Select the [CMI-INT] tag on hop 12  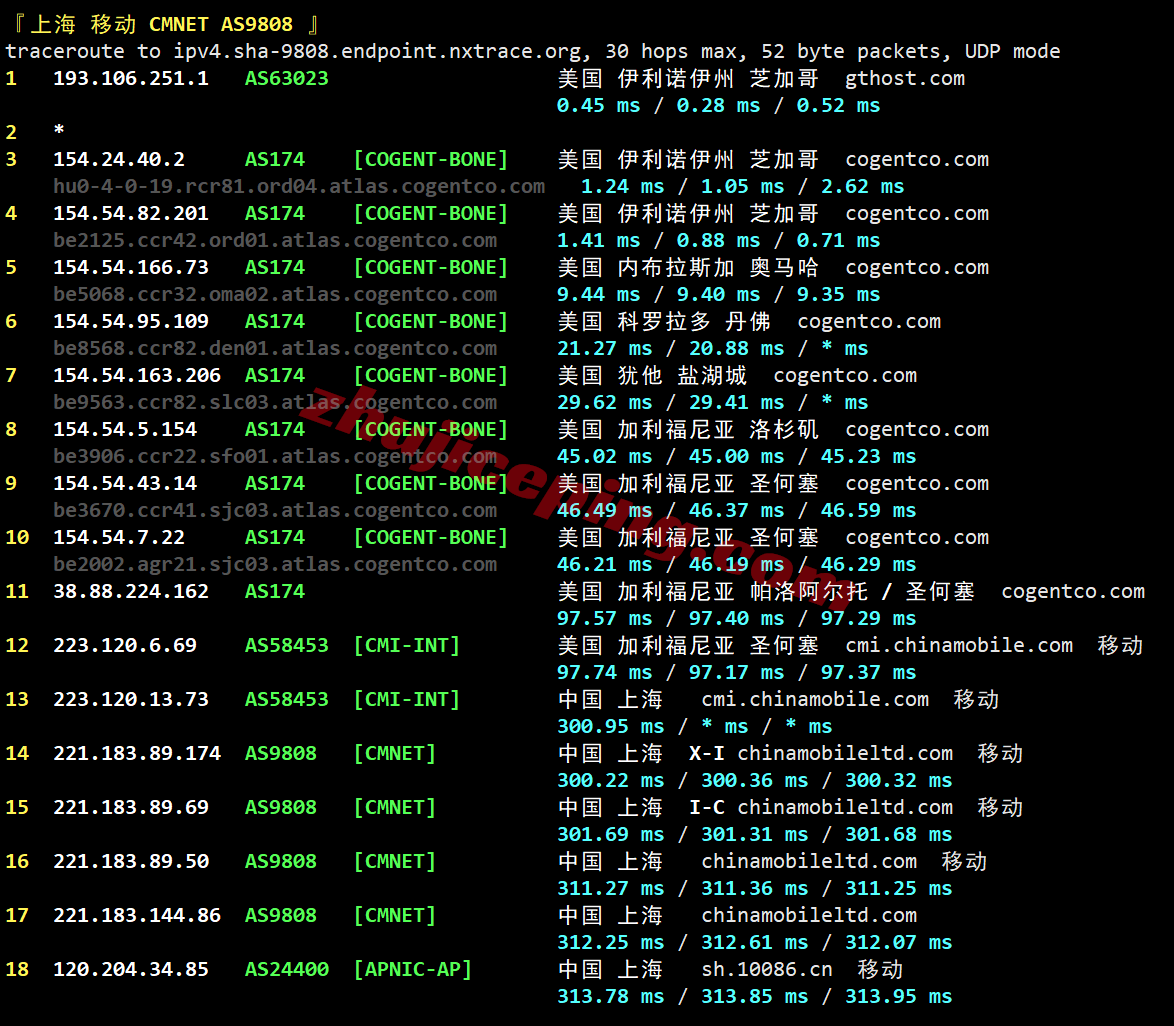(406, 644)
